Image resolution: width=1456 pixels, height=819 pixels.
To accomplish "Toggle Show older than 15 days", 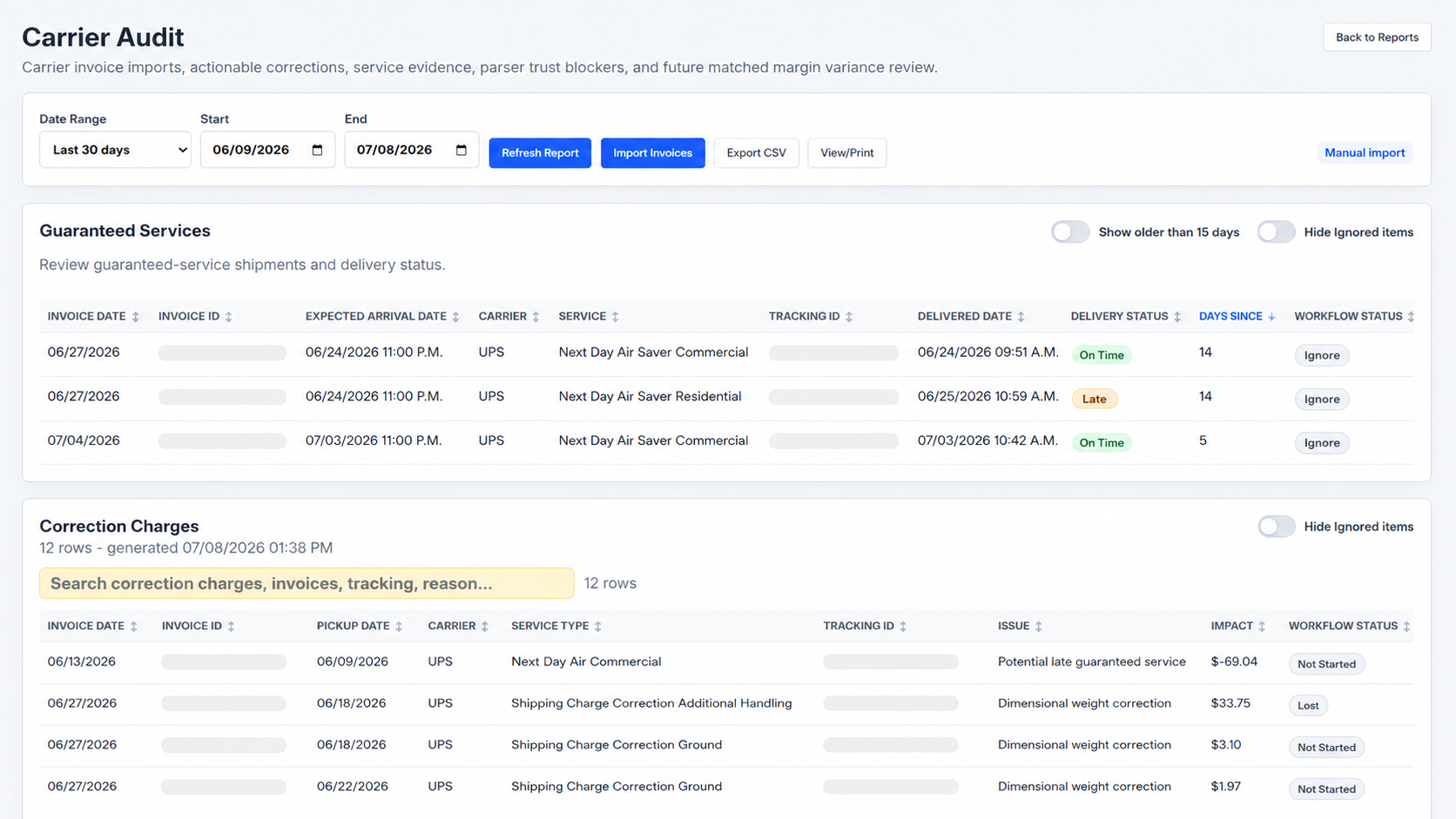I will 1069,232.
